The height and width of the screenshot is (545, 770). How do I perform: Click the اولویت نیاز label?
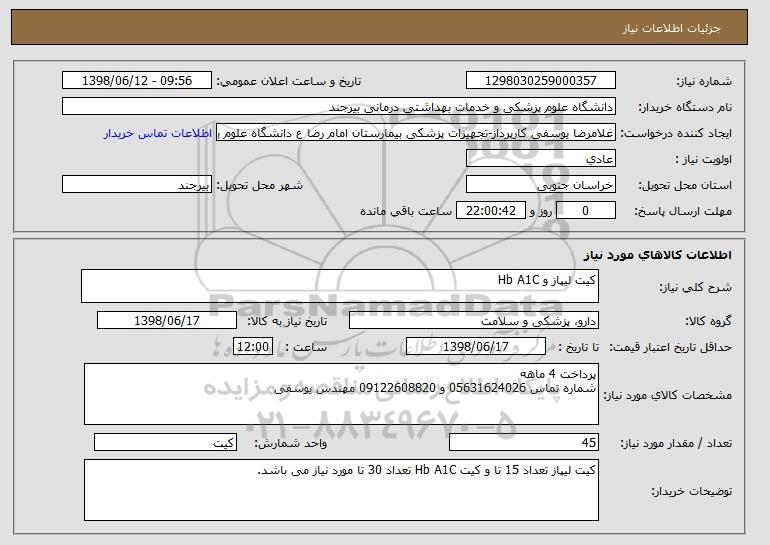pos(703,160)
